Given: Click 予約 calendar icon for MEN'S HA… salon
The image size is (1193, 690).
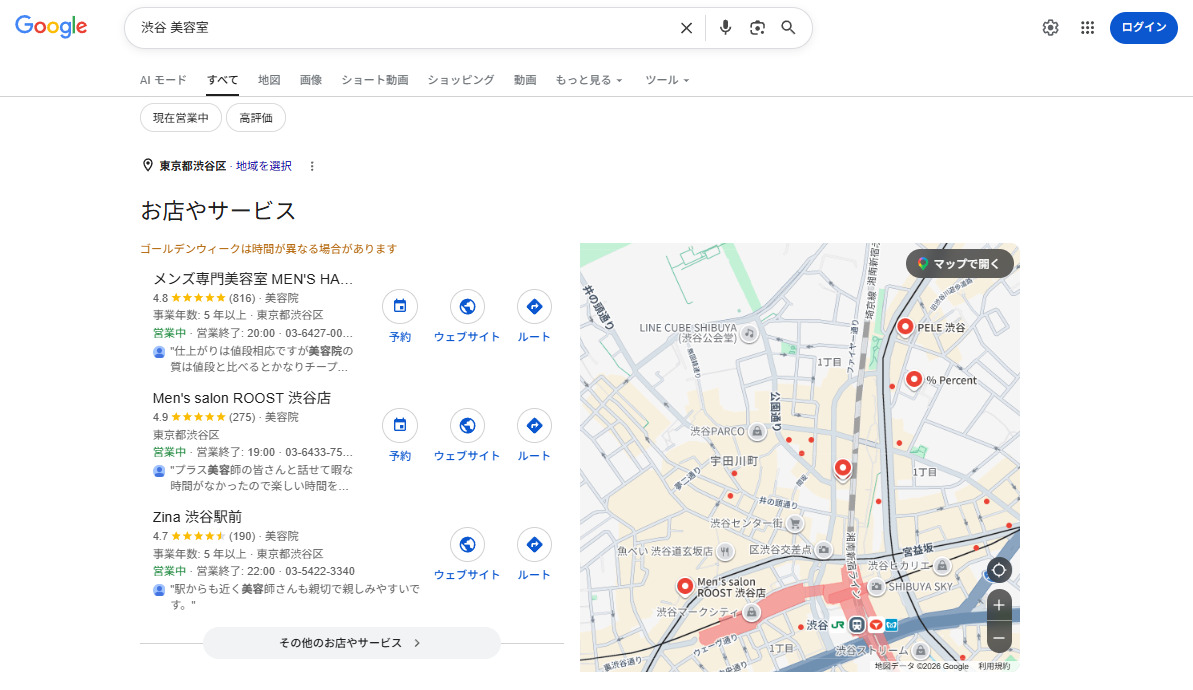Looking at the screenshot, I should click(400, 307).
